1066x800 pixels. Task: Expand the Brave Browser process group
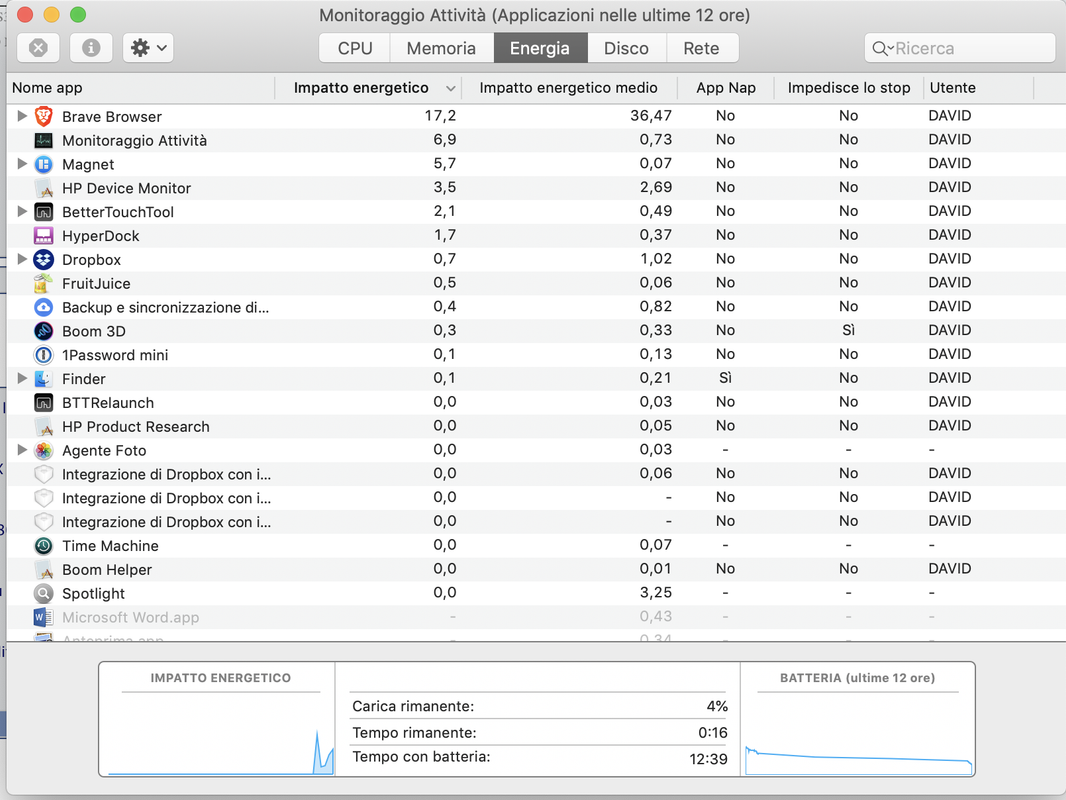(x=22, y=116)
